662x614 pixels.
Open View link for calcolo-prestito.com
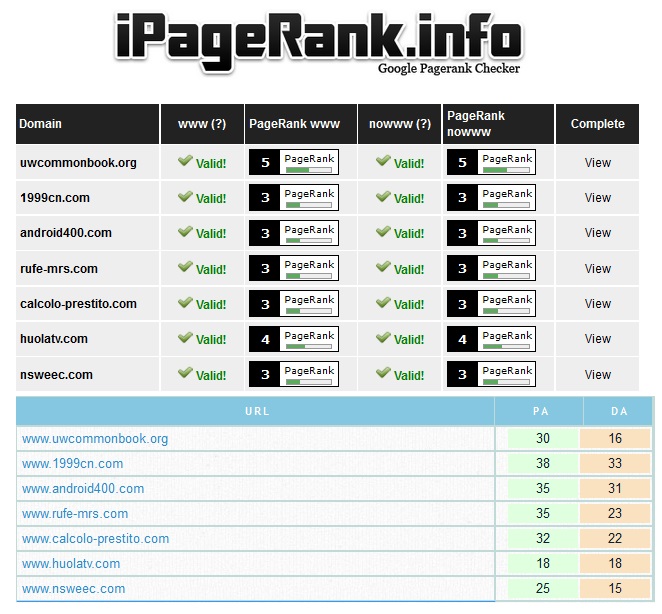[x=597, y=304]
